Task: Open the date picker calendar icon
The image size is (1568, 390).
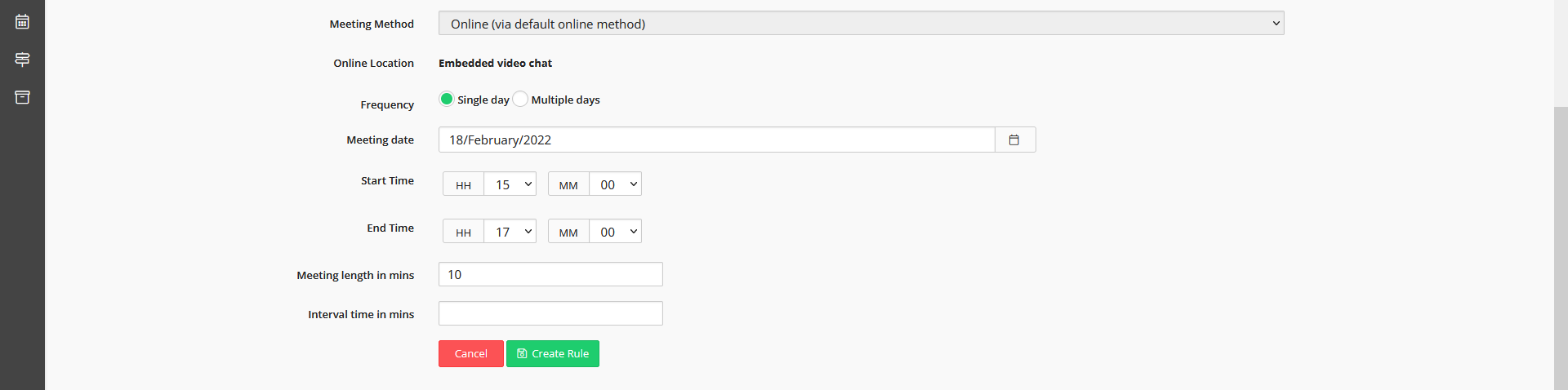Action: pyautogui.click(x=1014, y=140)
